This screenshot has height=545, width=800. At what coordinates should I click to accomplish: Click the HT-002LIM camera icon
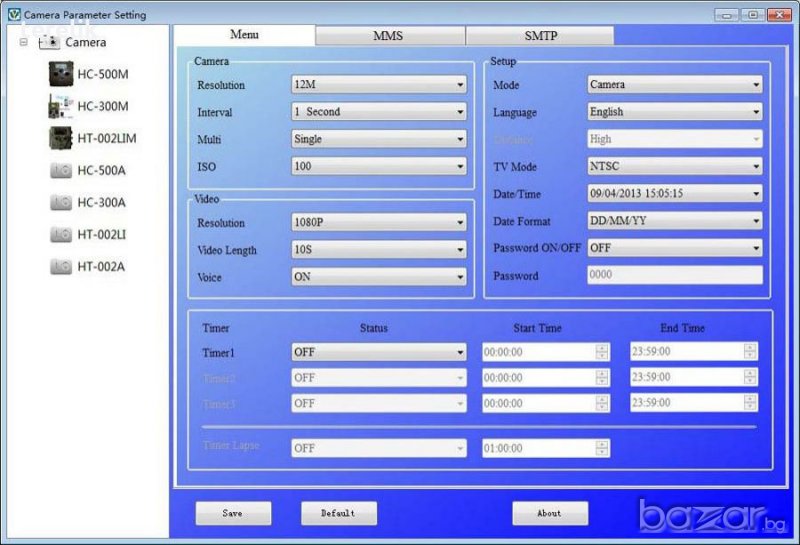[x=61, y=137]
